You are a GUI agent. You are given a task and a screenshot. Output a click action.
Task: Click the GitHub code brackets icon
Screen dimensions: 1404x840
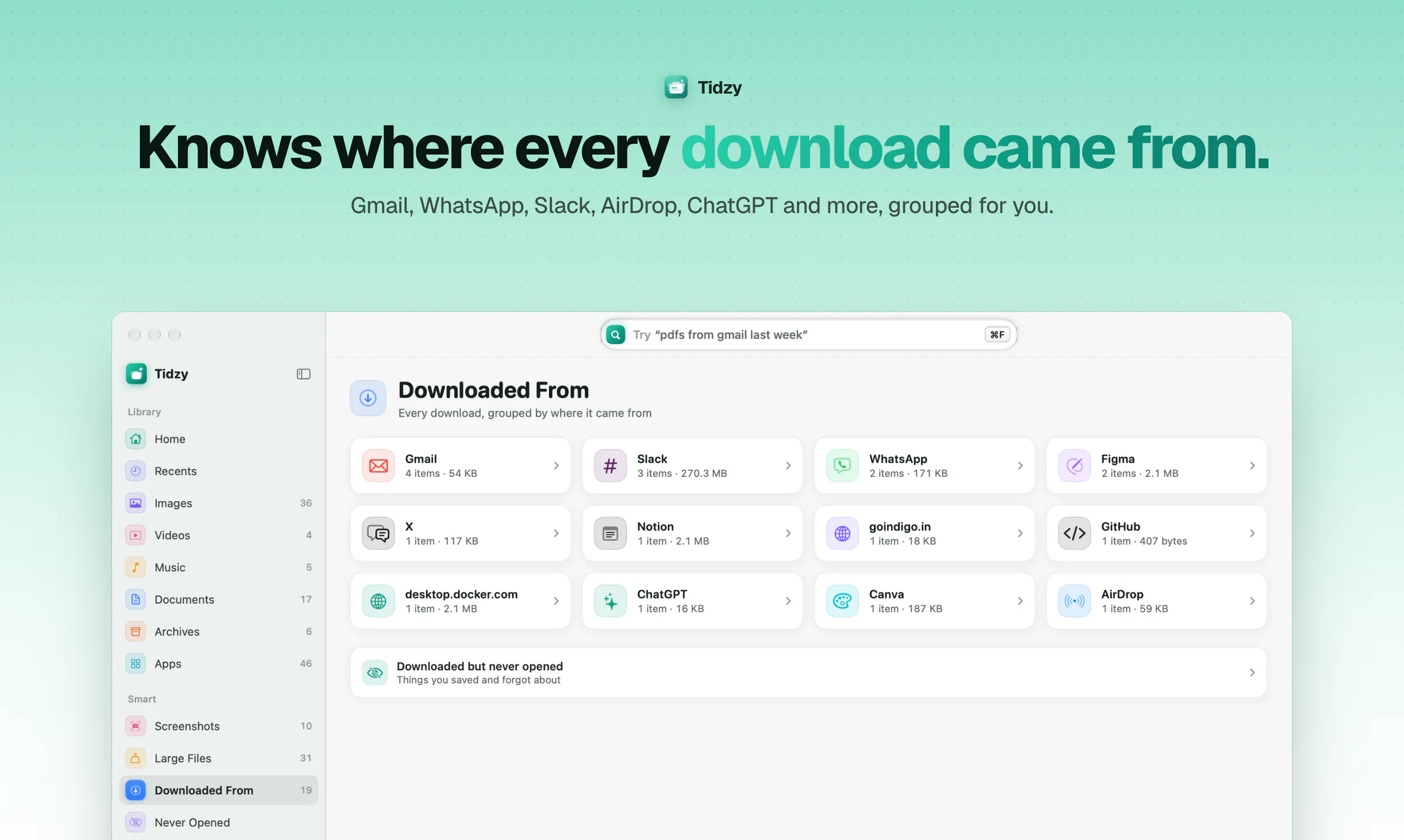click(1075, 533)
